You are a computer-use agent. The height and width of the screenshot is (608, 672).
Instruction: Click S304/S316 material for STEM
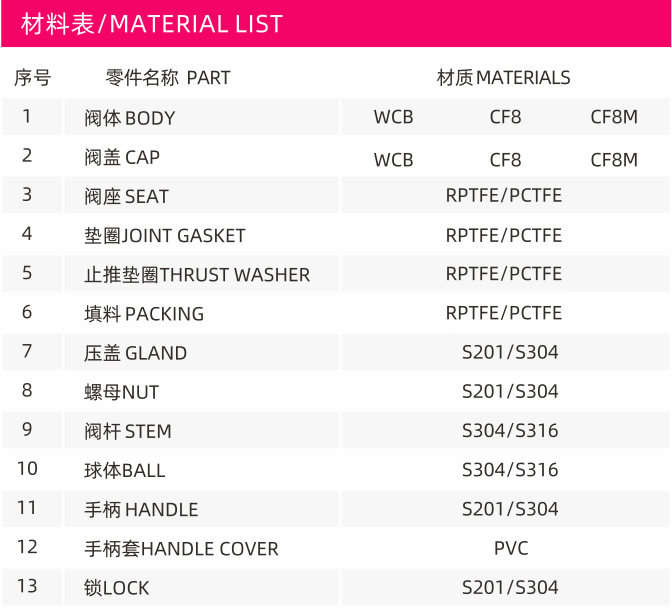(510, 431)
